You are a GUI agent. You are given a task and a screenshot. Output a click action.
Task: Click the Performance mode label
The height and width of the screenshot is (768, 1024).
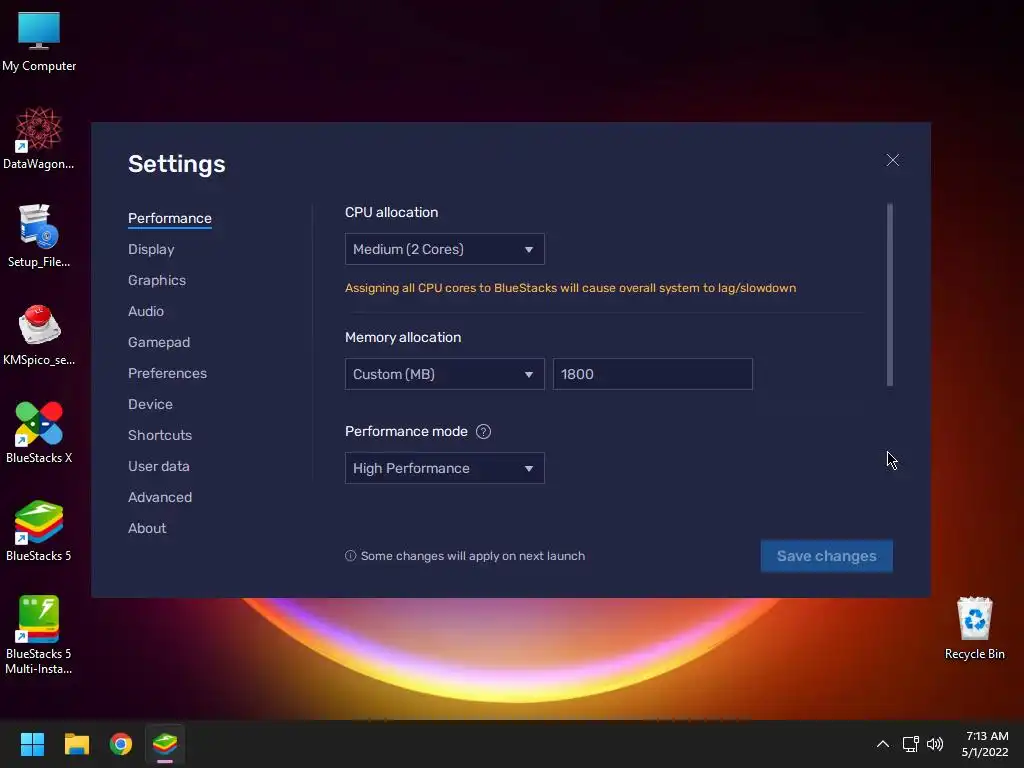(406, 432)
